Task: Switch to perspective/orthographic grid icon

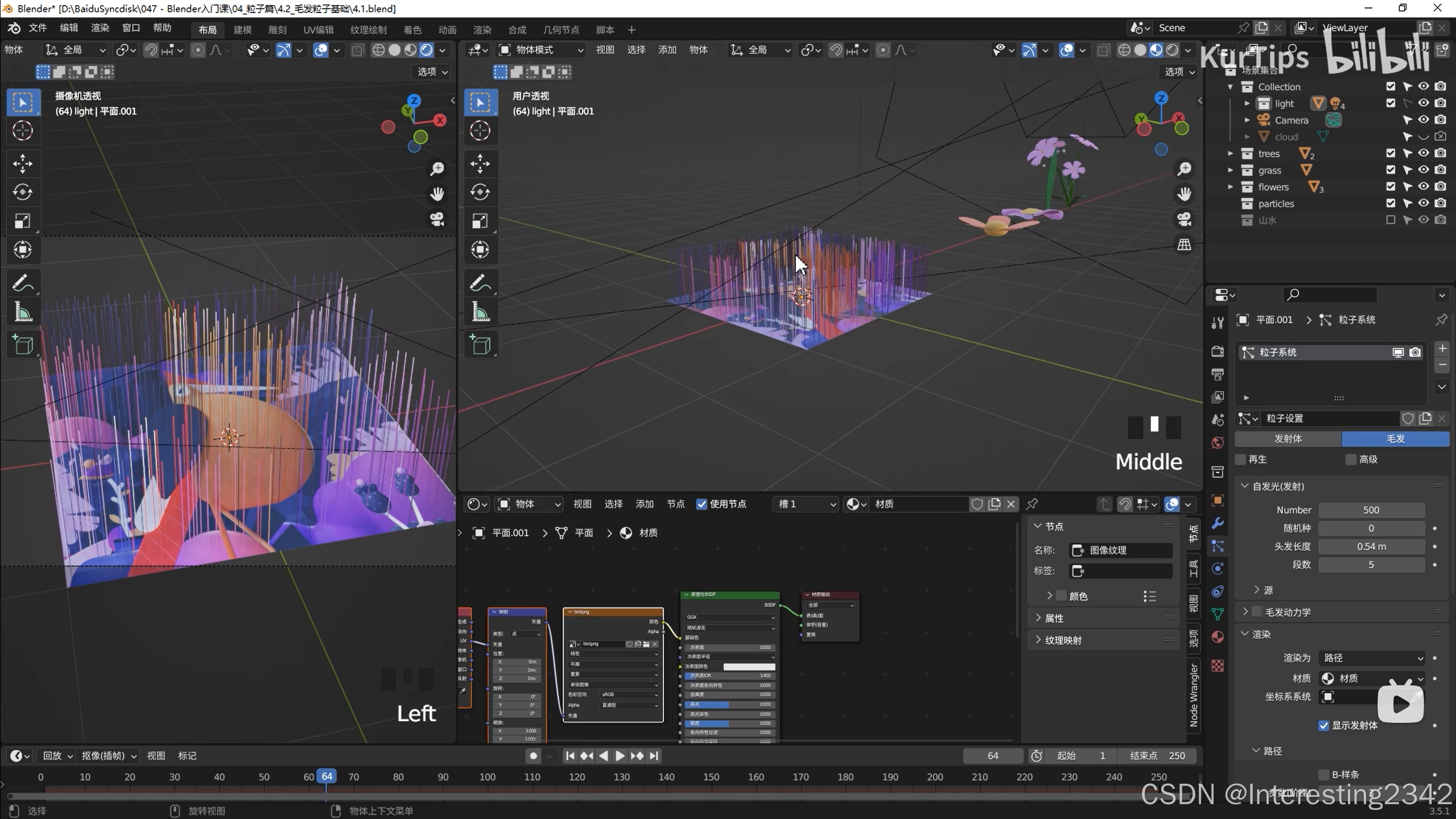Action: [1184, 245]
